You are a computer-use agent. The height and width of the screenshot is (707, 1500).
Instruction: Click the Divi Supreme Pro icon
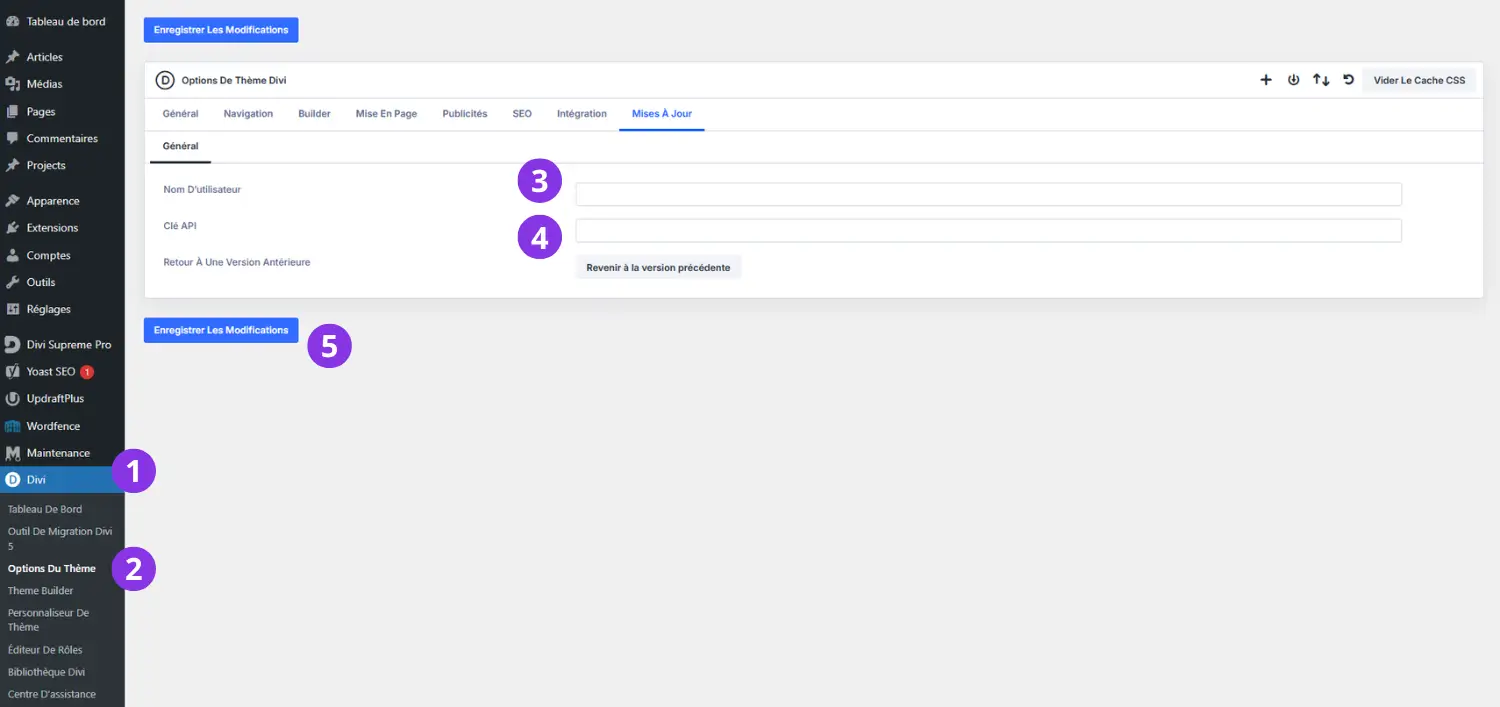click(x=13, y=345)
